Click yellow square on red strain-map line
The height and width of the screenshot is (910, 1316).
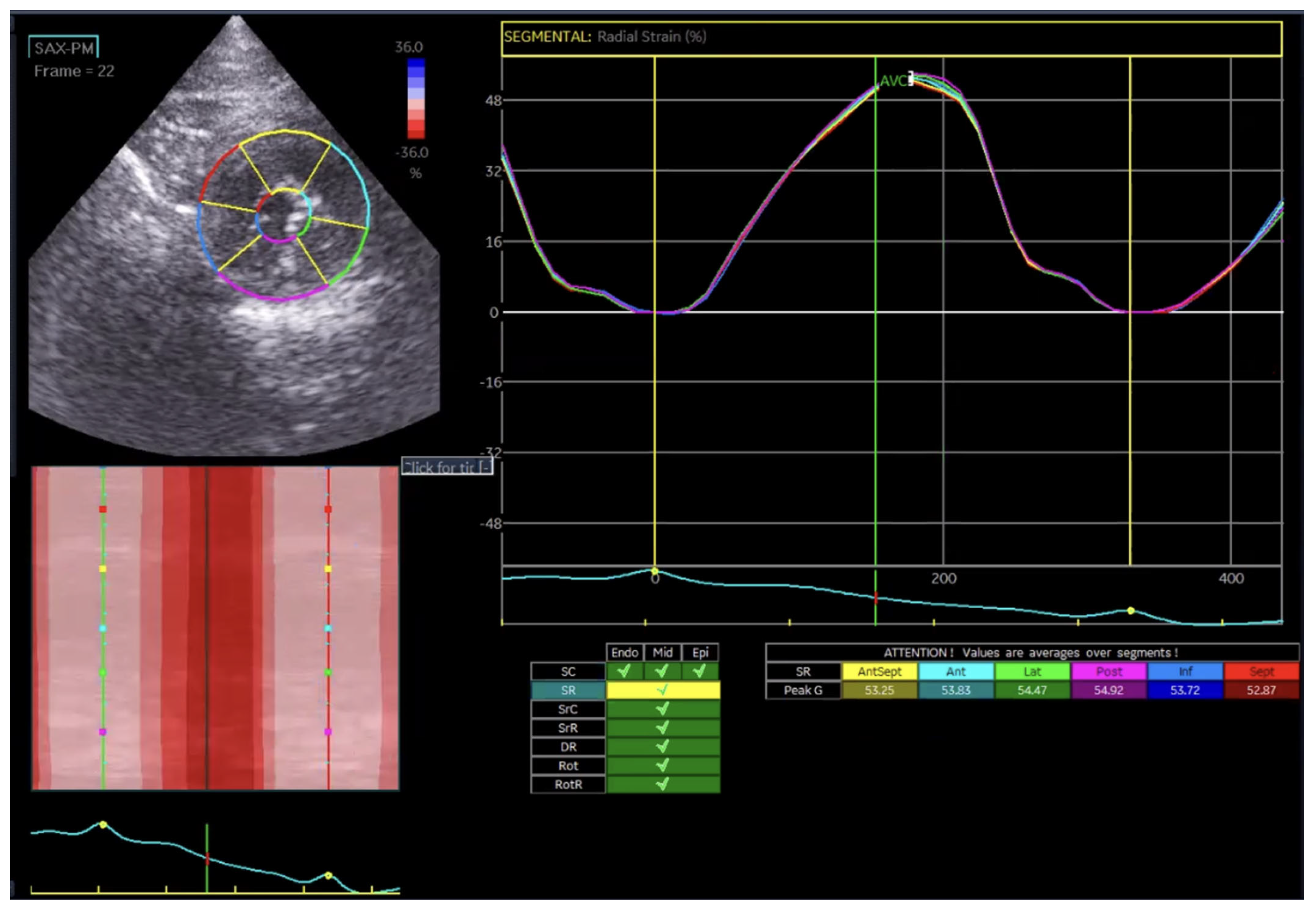click(328, 569)
